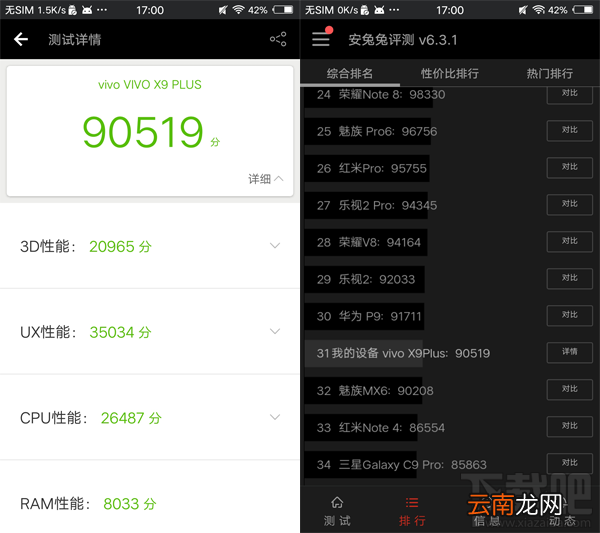
Task: Select 安兔兔评测 v6.3.1 title
Action: tap(403, 40)
